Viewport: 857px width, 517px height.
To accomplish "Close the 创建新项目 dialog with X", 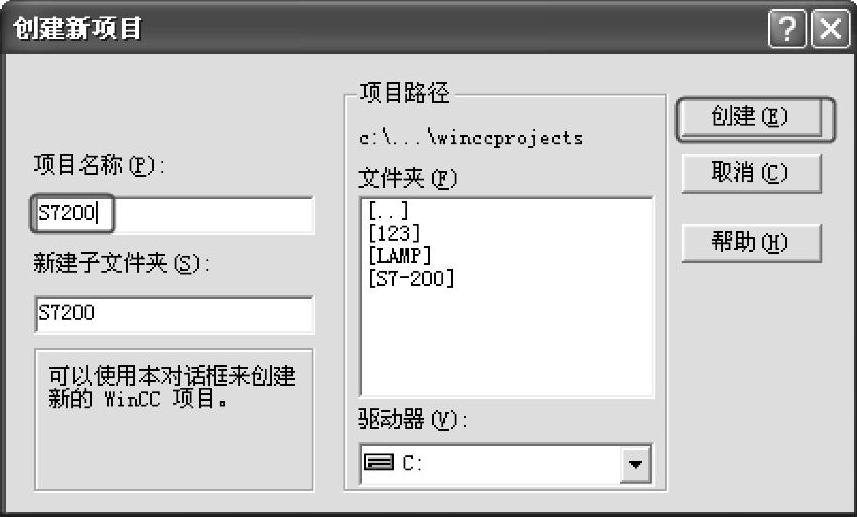I will (x=829, y=29).
